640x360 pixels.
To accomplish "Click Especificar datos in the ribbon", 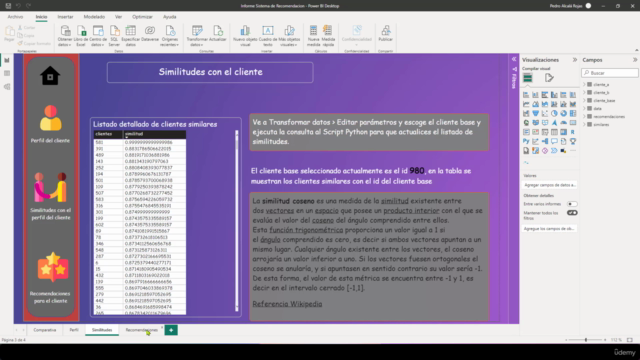I will [x=131, y=36].
